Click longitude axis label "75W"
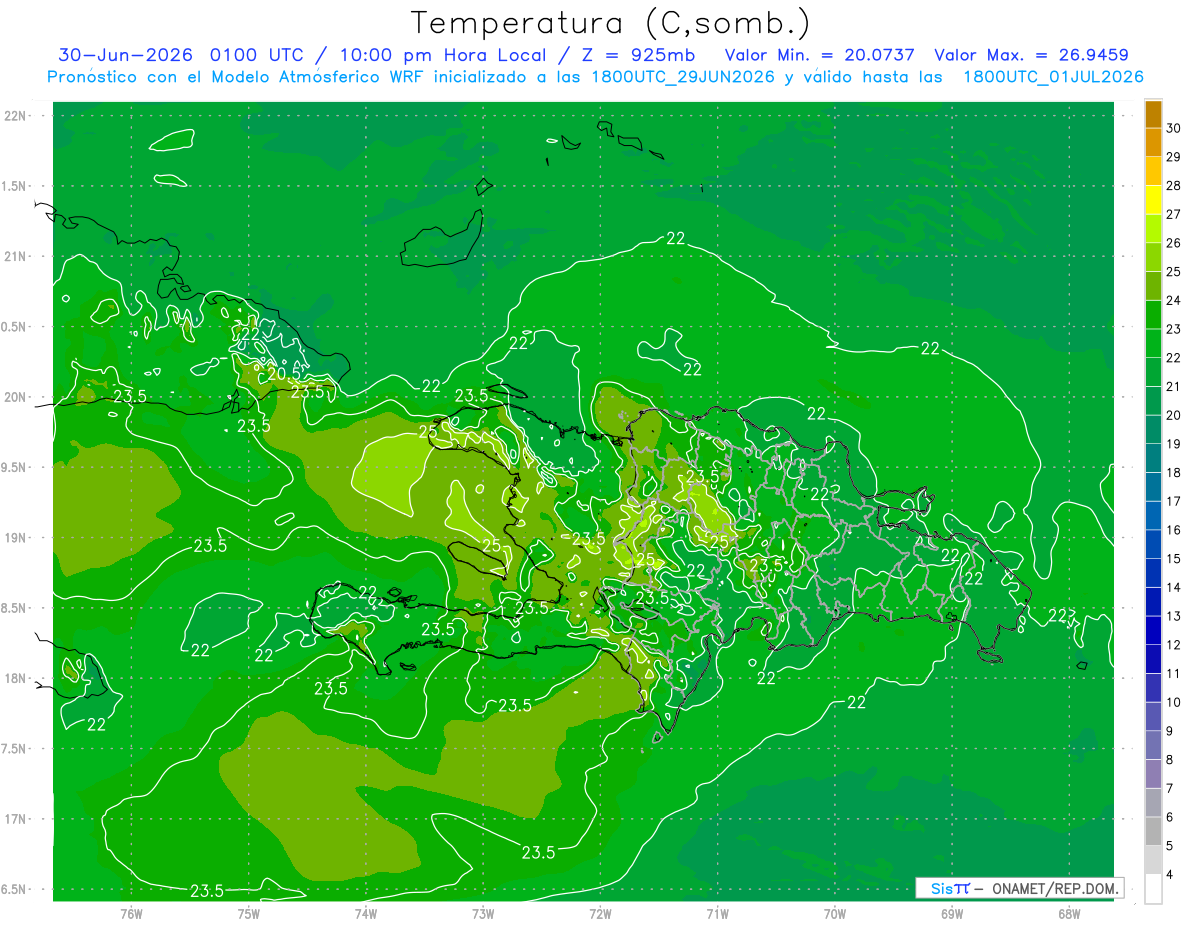This screenshot has width=1200, height=927. [248, 914]
